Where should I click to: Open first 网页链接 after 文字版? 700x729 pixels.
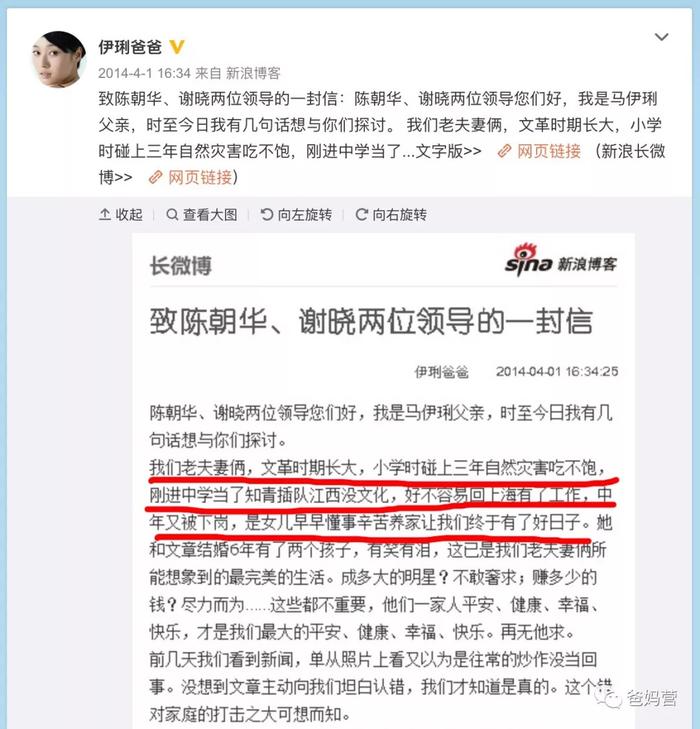[549, 151]
